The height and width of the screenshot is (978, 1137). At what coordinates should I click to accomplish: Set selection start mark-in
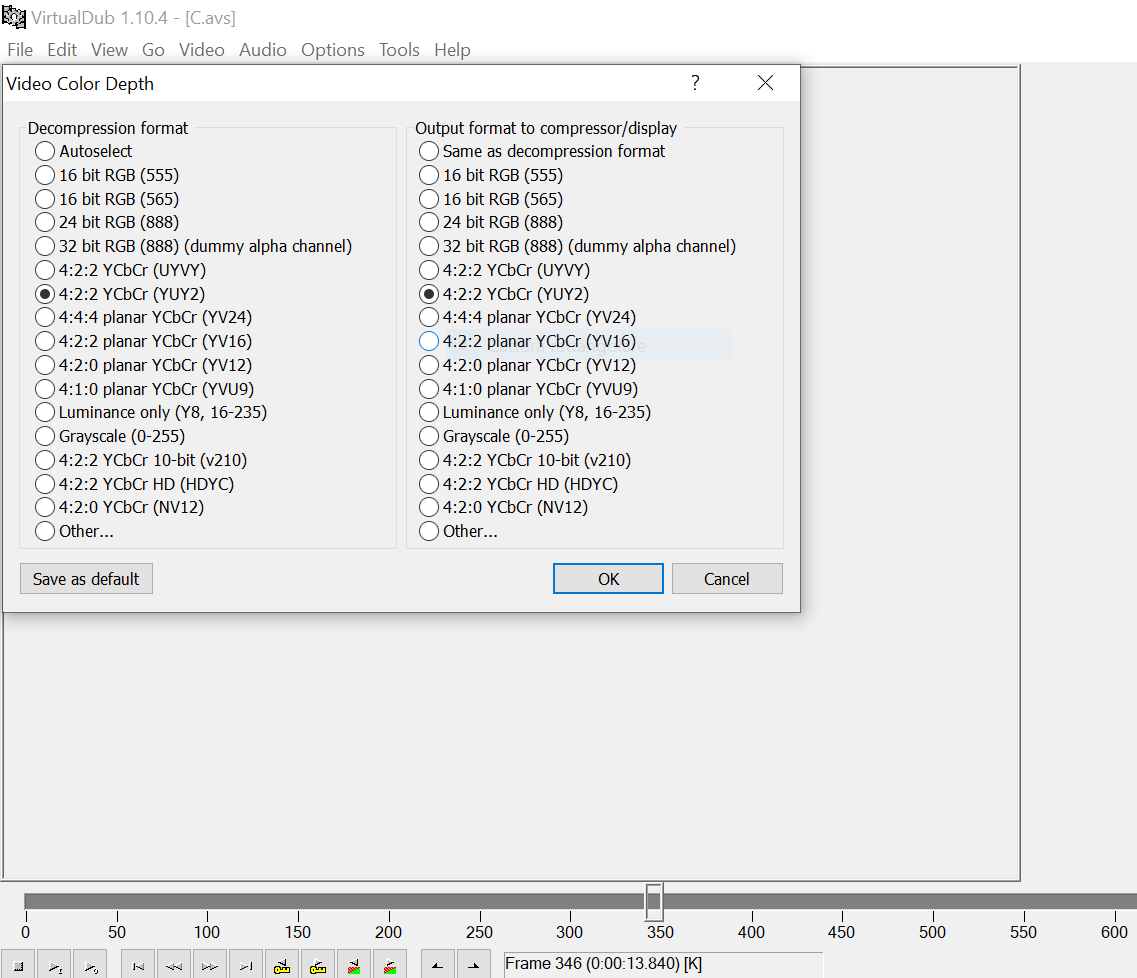point(437,966)
